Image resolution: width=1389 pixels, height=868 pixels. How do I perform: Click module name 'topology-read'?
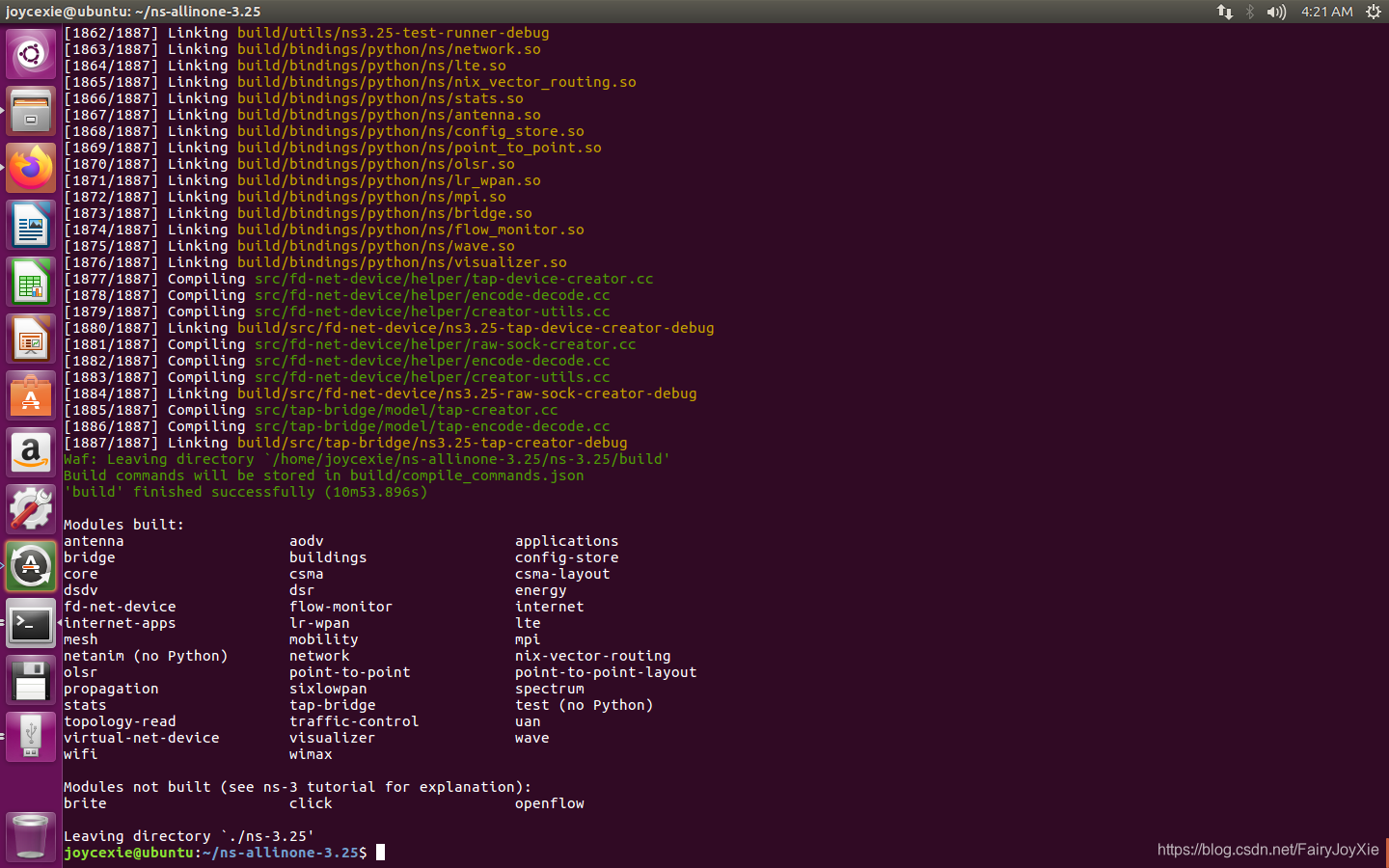(x=120, y=721)
